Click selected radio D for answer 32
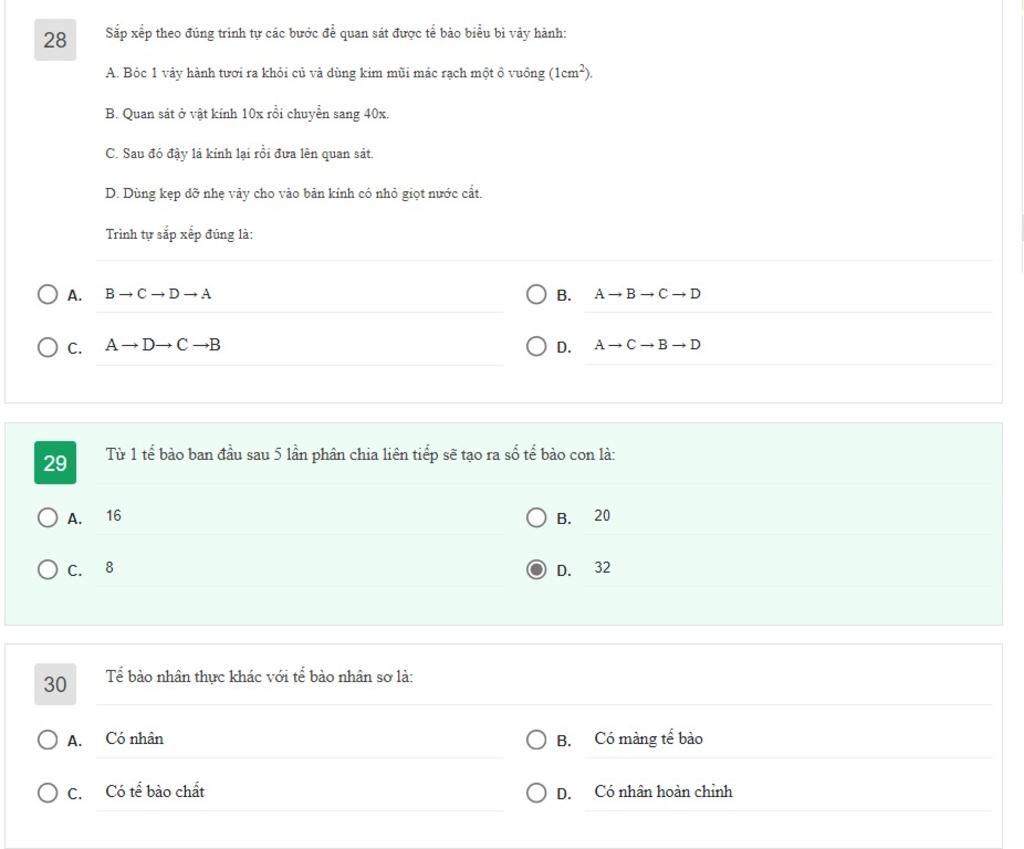1024x849 pixels. 536,569
